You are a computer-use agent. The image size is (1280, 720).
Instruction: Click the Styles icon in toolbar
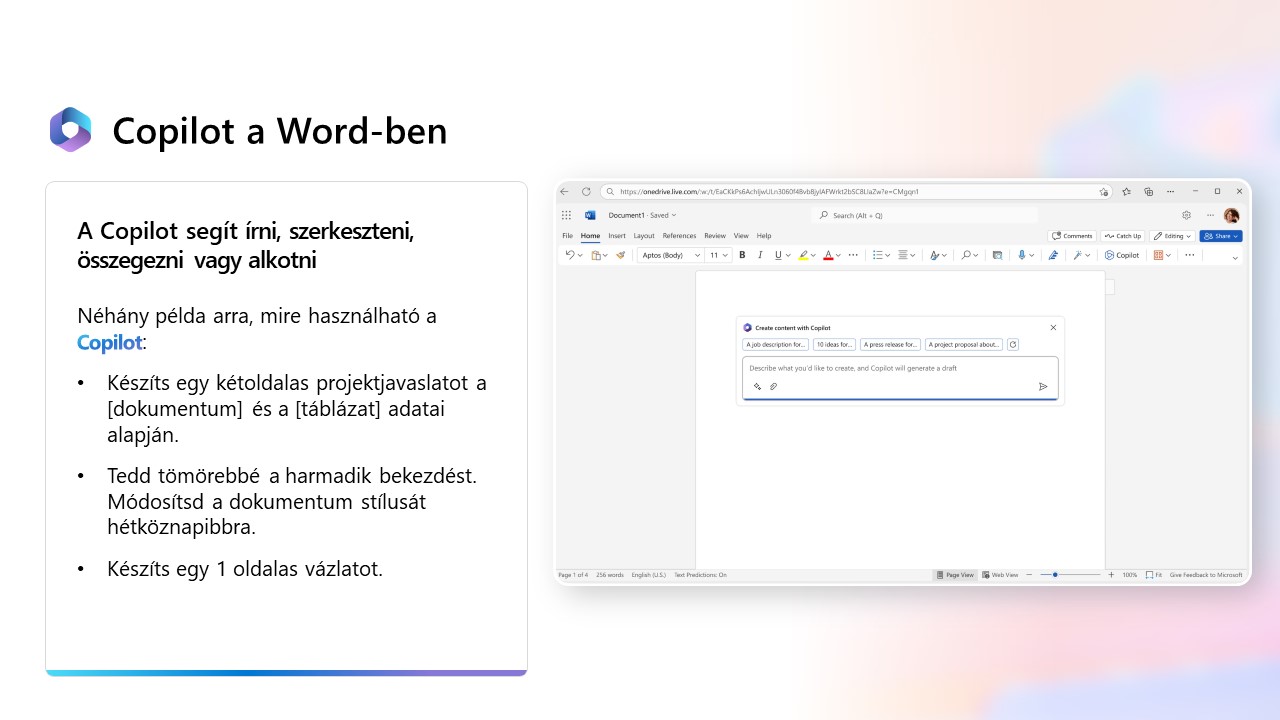934,255
